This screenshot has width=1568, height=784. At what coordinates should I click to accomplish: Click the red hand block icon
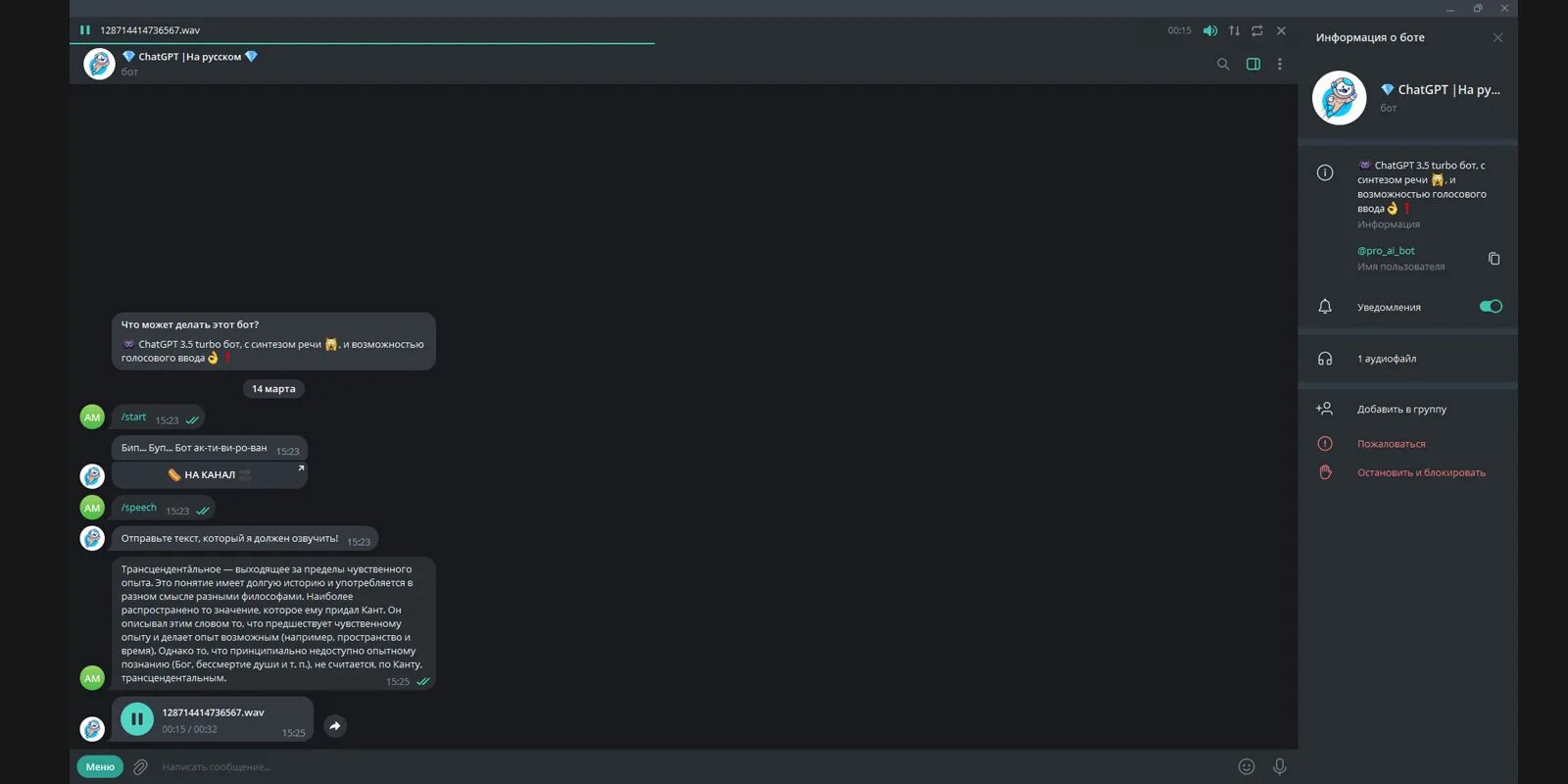(1325, 472)
